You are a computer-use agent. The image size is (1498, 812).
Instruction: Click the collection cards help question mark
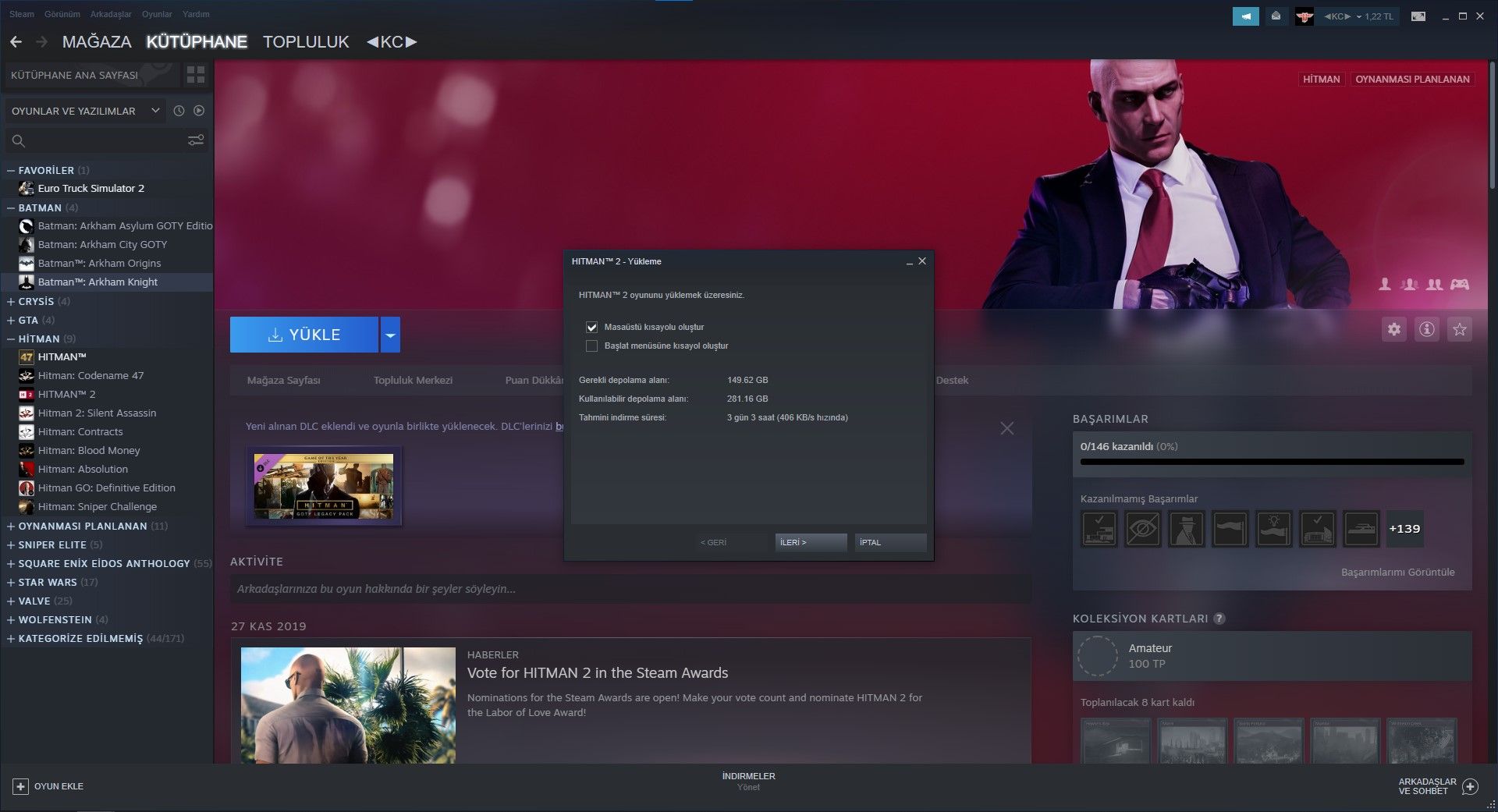click(x=1219, y=619)
